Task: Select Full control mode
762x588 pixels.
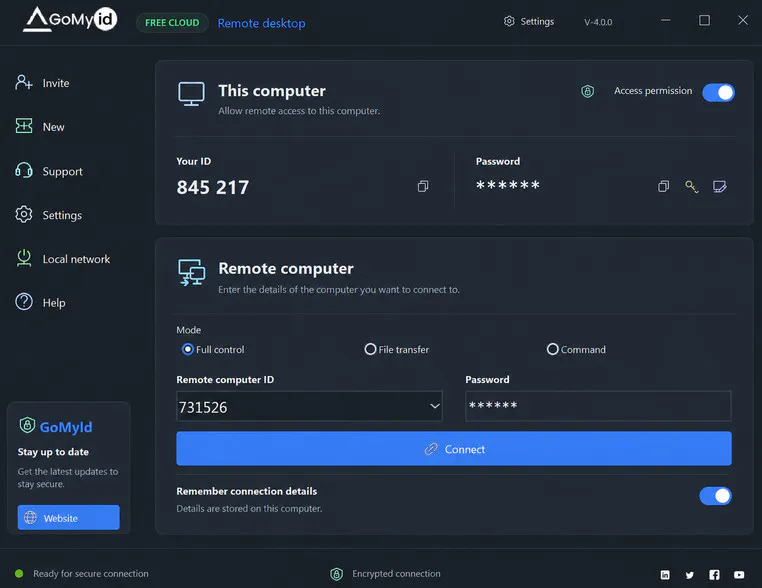Action: pyautogui.click(x=213, y=349)
